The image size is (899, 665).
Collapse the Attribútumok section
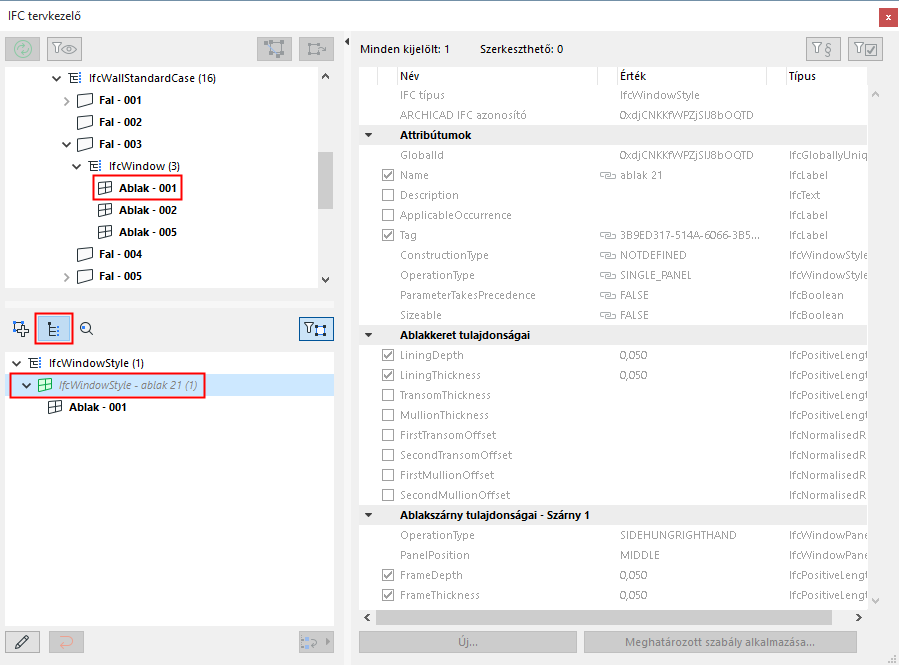point(368,135)
